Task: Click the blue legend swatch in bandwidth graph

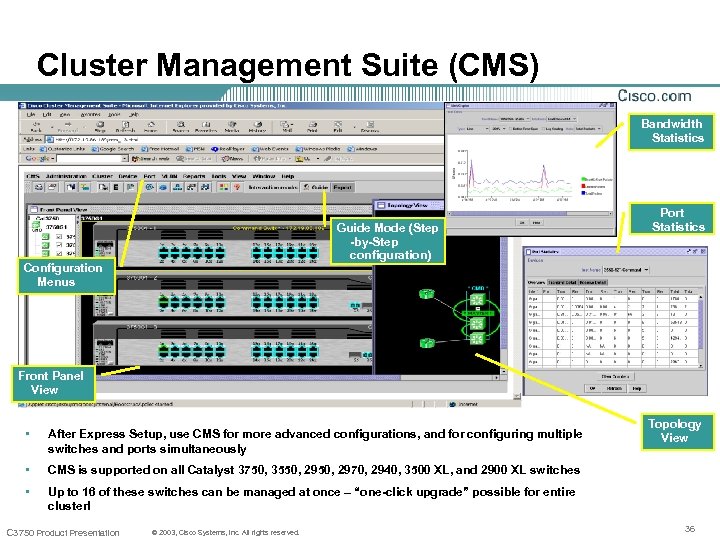Action: coord(583,193)
